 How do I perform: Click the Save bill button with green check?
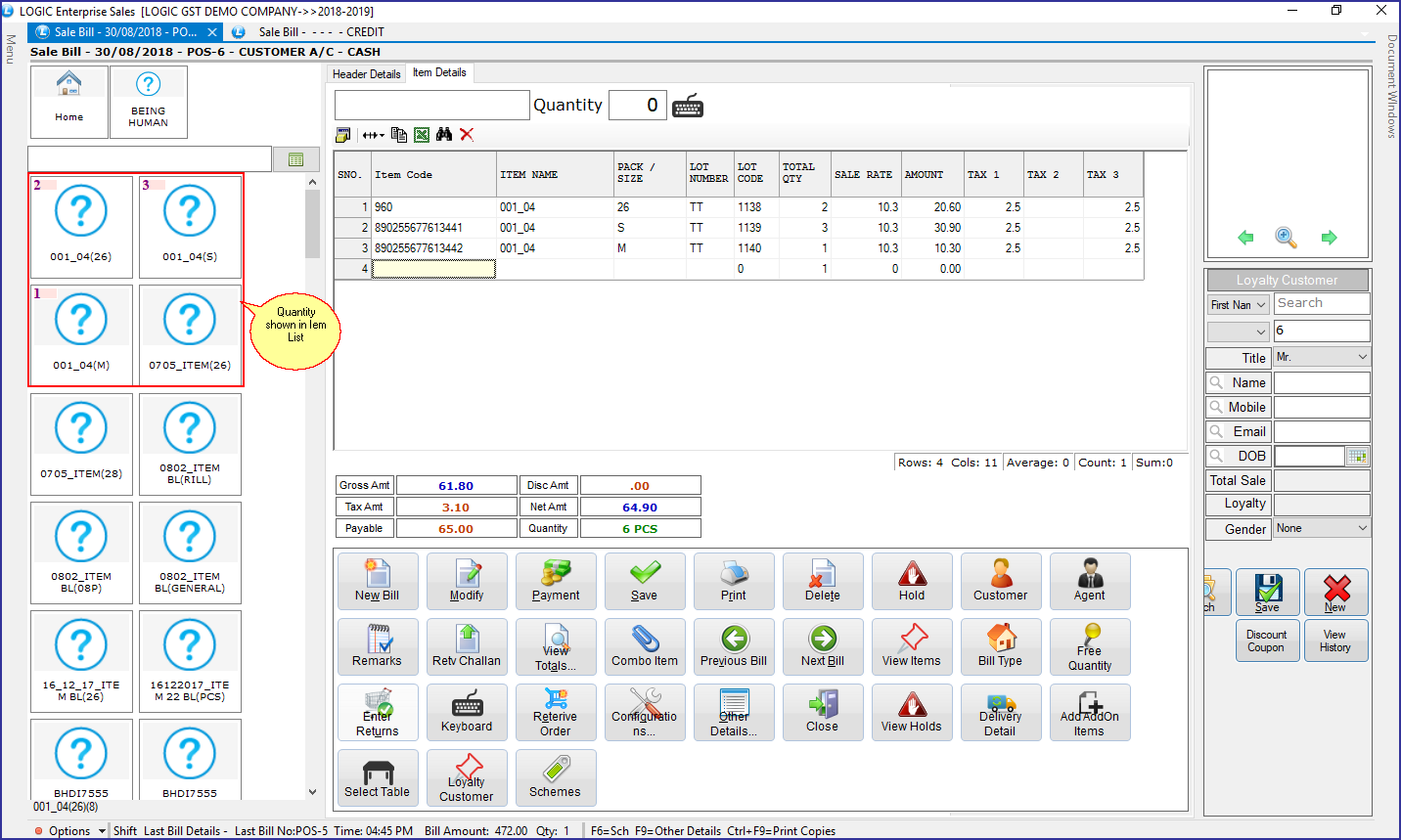(645, 581)
